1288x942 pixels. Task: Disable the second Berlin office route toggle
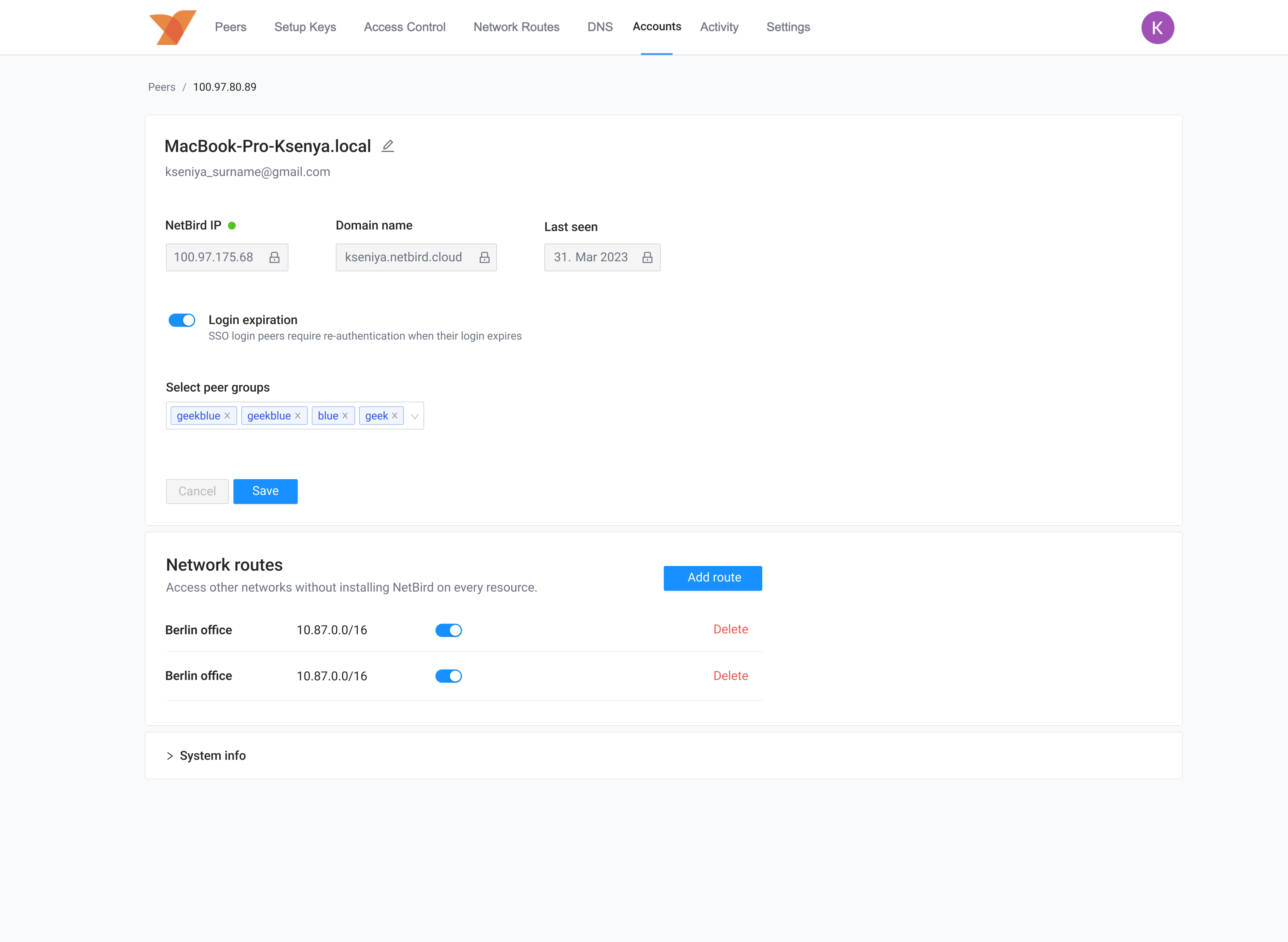(x=449, y=676)
